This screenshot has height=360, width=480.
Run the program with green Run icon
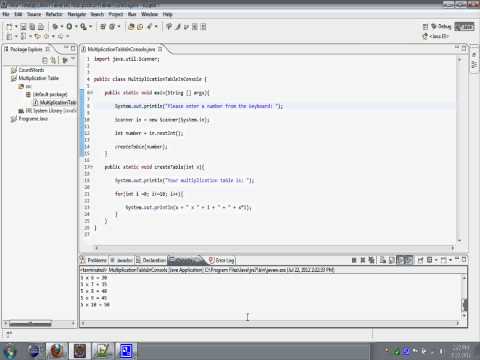[x=69, y=27]
